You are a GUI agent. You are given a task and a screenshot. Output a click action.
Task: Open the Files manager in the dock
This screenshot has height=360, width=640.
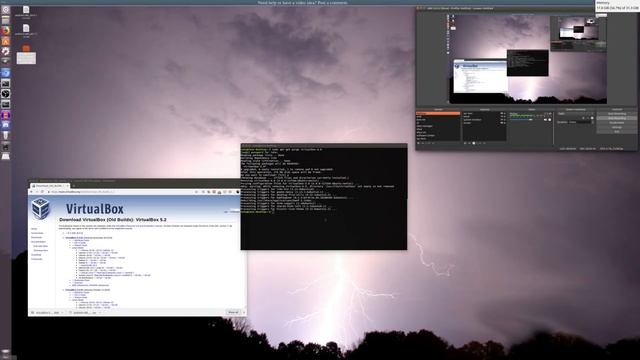point(5,20)
